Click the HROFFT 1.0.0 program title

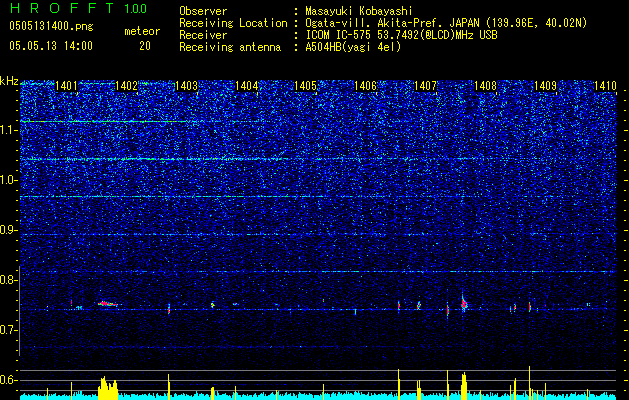(x=78, y=8)
